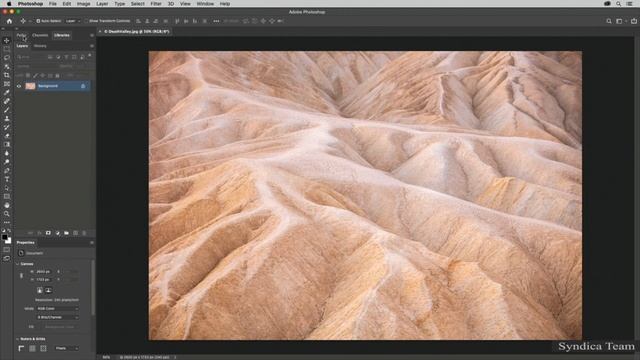Viewport: 640px width, 360px height.
Task: Click the foreground color swatch
Action: pos(4,237)
